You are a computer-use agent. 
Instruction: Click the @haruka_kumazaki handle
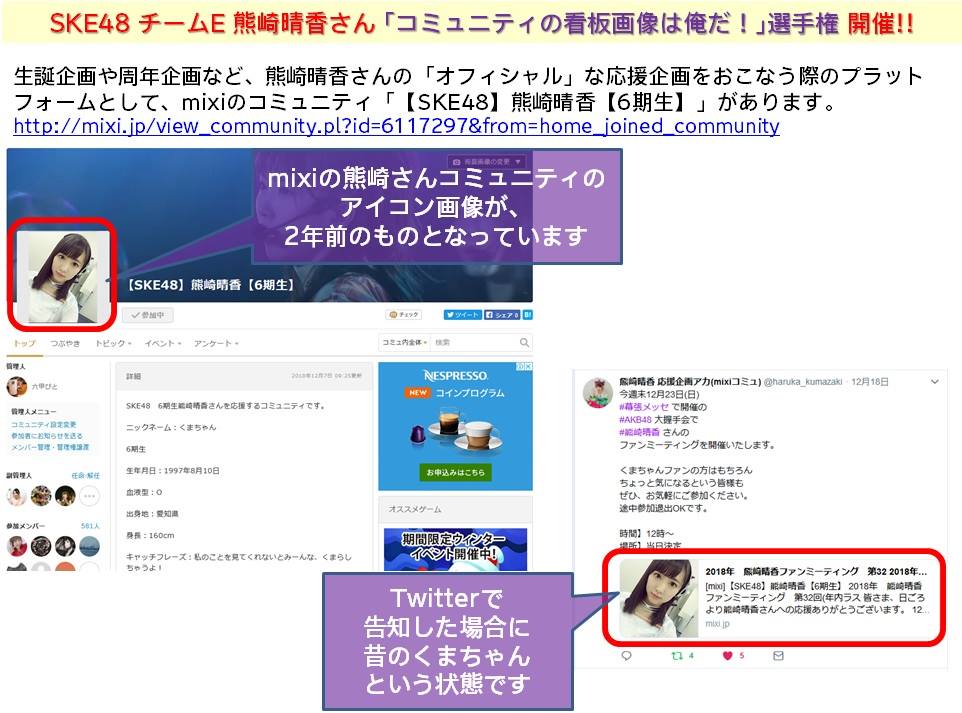click(802, 382)
